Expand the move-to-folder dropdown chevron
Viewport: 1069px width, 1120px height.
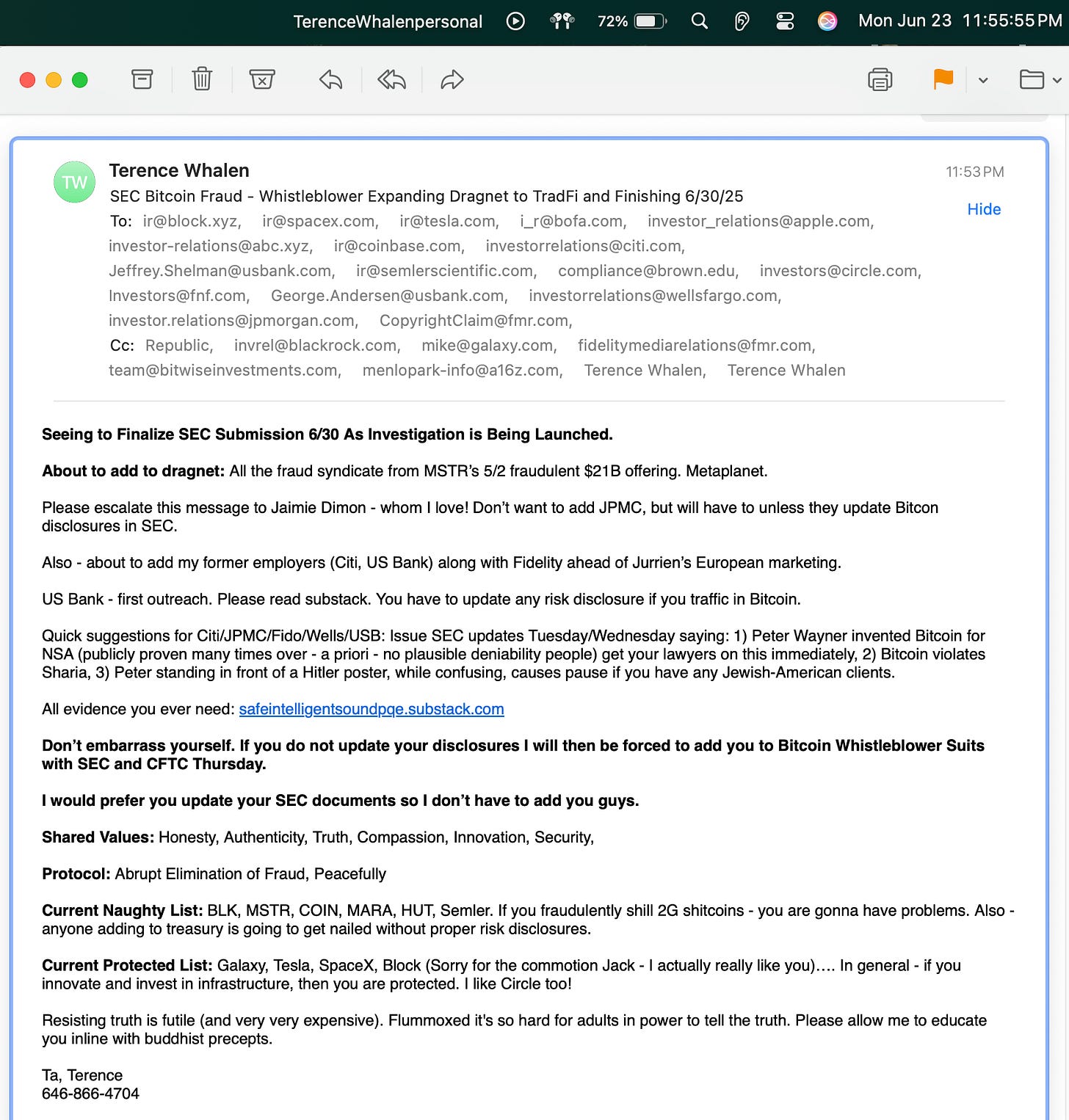point(1057,80)
